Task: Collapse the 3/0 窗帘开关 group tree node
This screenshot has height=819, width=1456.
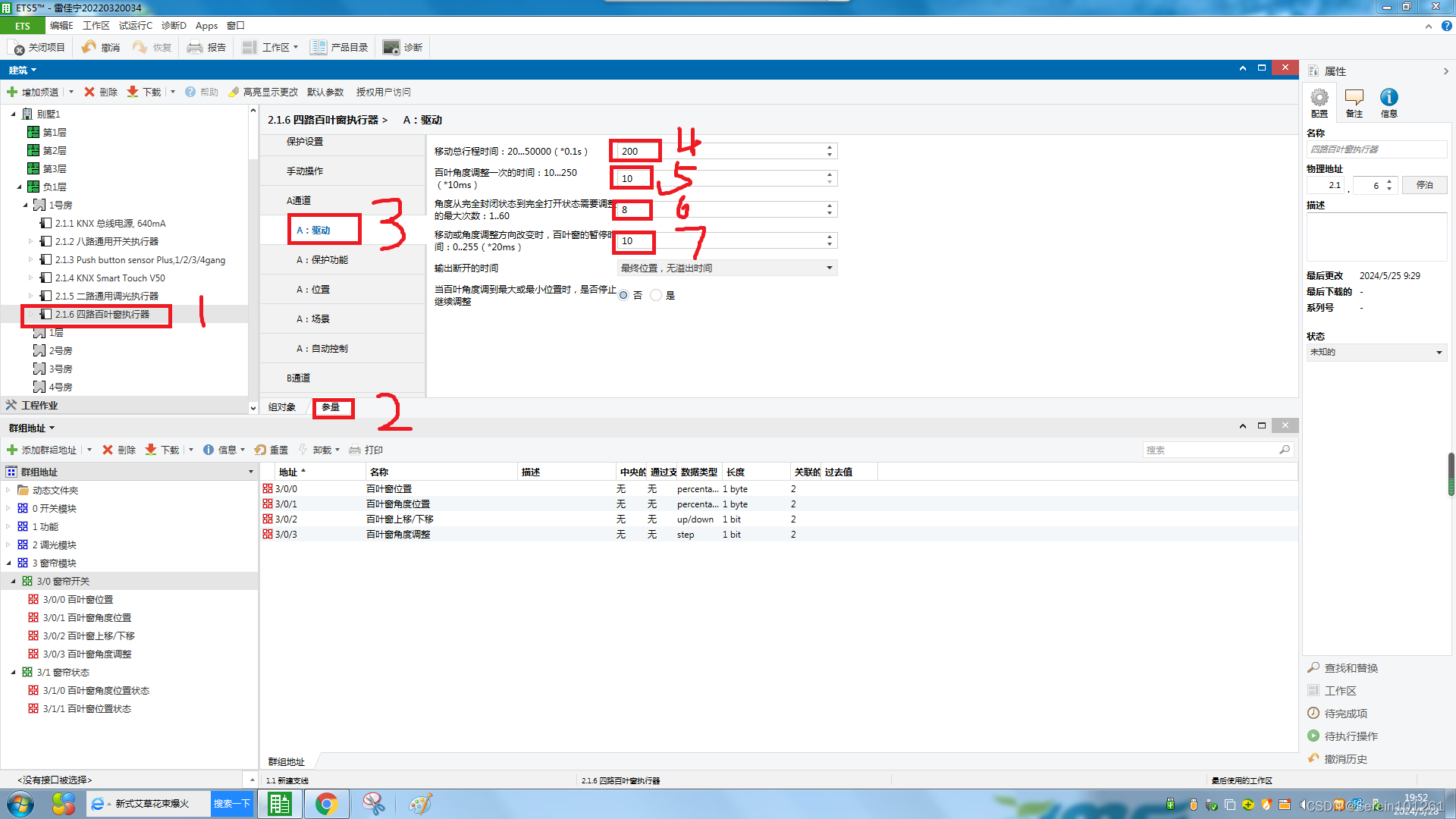Action: (x=13, y=582)
